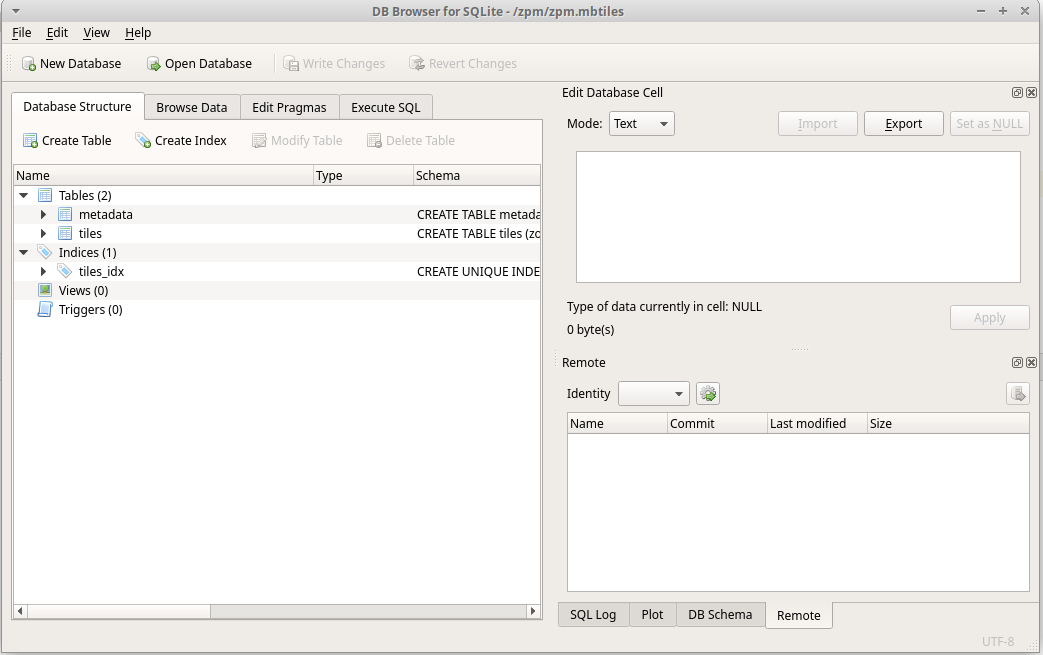The image size is (1043, 655).
Task: Select the 'CREATE TABLE metada' schema cell
Action: [477, 214]
